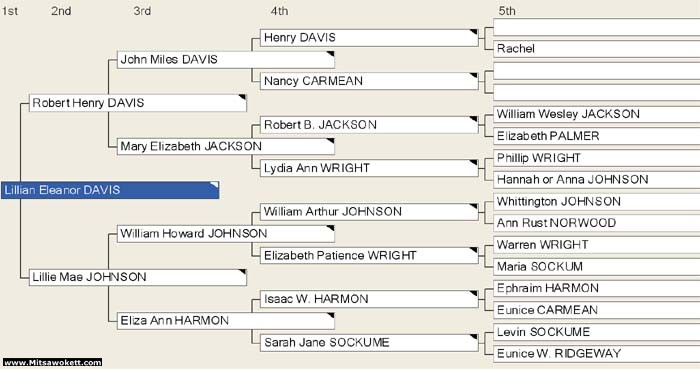This screenshot has width=700, height=369.
Task: Expand Mary Elizabeth JACKSON via corner triangle
Action: [330, 141]
